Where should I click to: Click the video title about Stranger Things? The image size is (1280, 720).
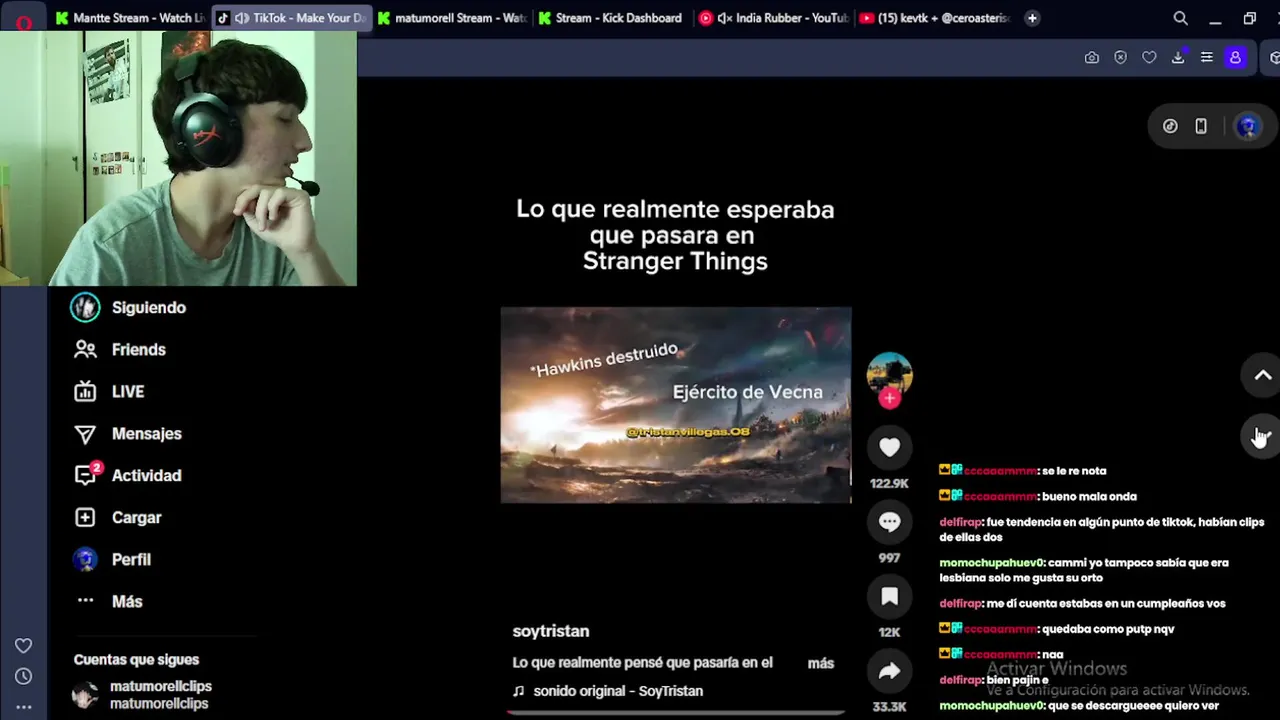coord(675,235)
